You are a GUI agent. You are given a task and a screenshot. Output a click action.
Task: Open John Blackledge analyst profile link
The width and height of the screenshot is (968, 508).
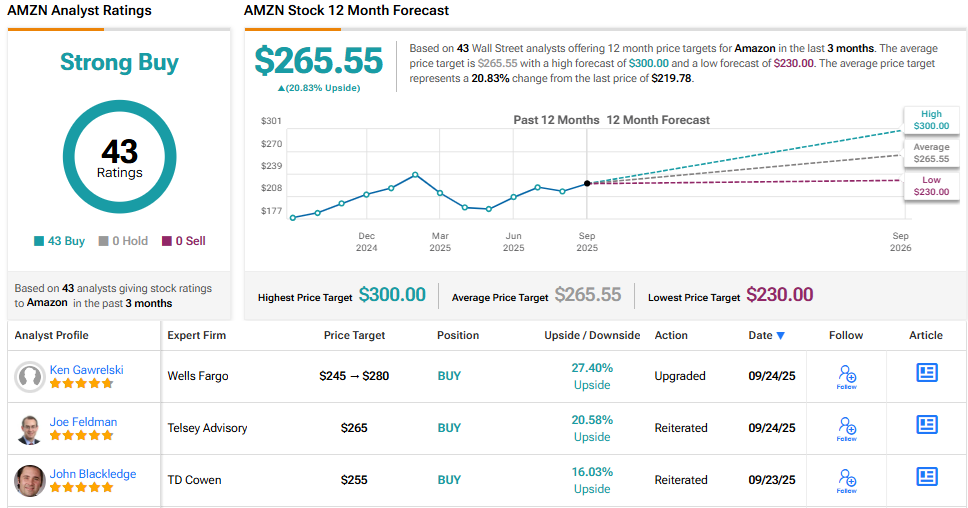(93, 473)
